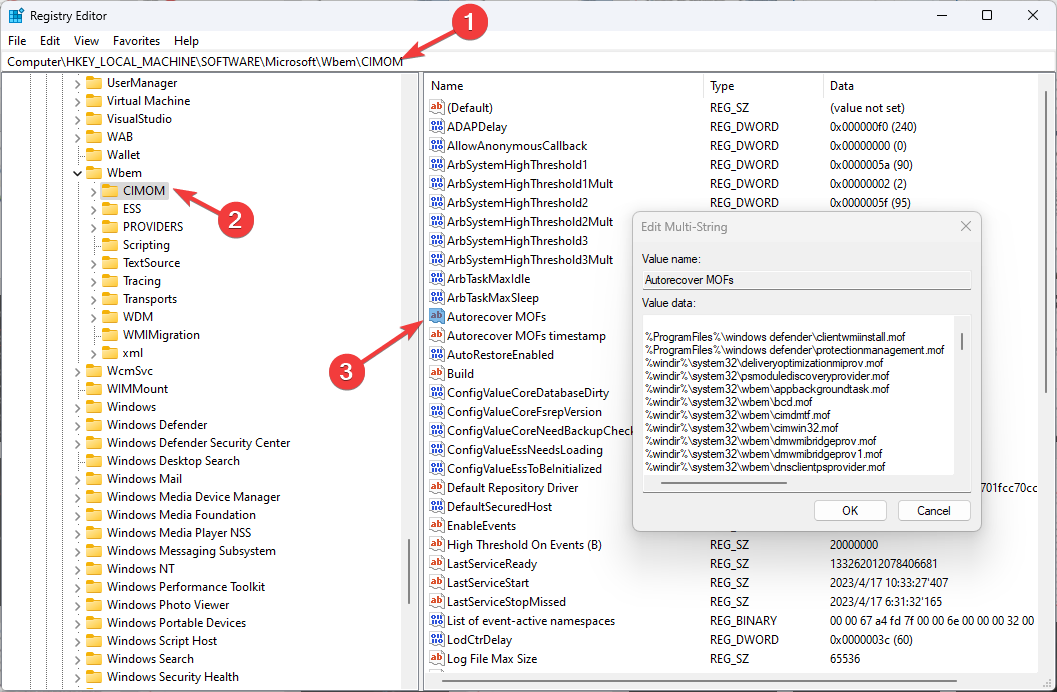Click the registry tree vertical scrollbar thumb
Viewport: 1057px width, 692px height.
[409, 572]
